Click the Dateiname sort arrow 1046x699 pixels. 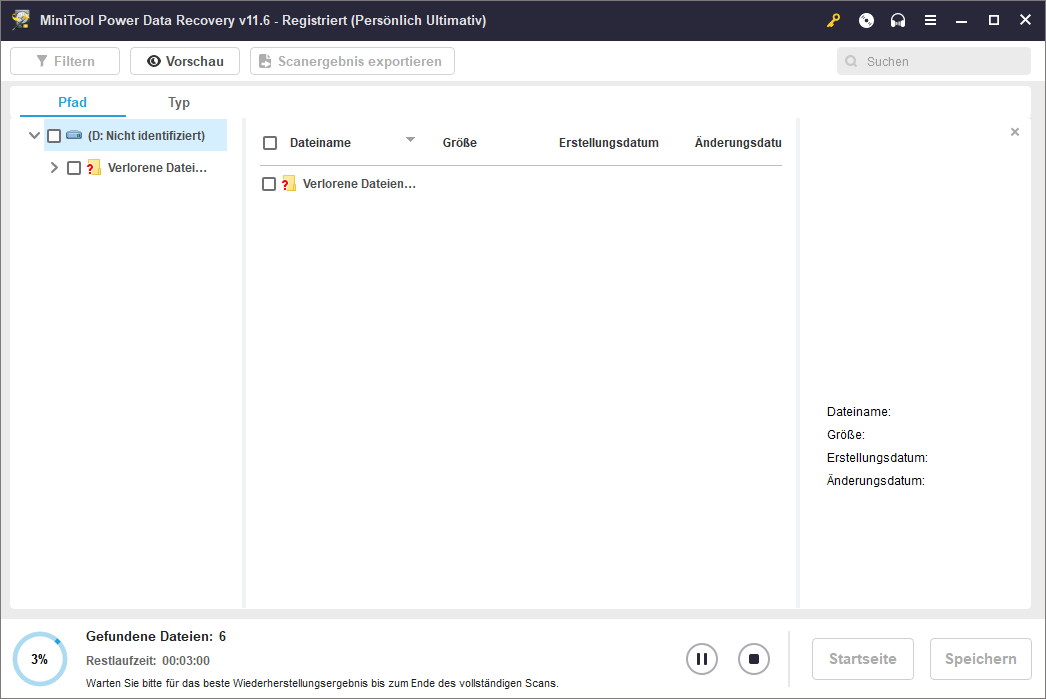[x=410, y=140]
